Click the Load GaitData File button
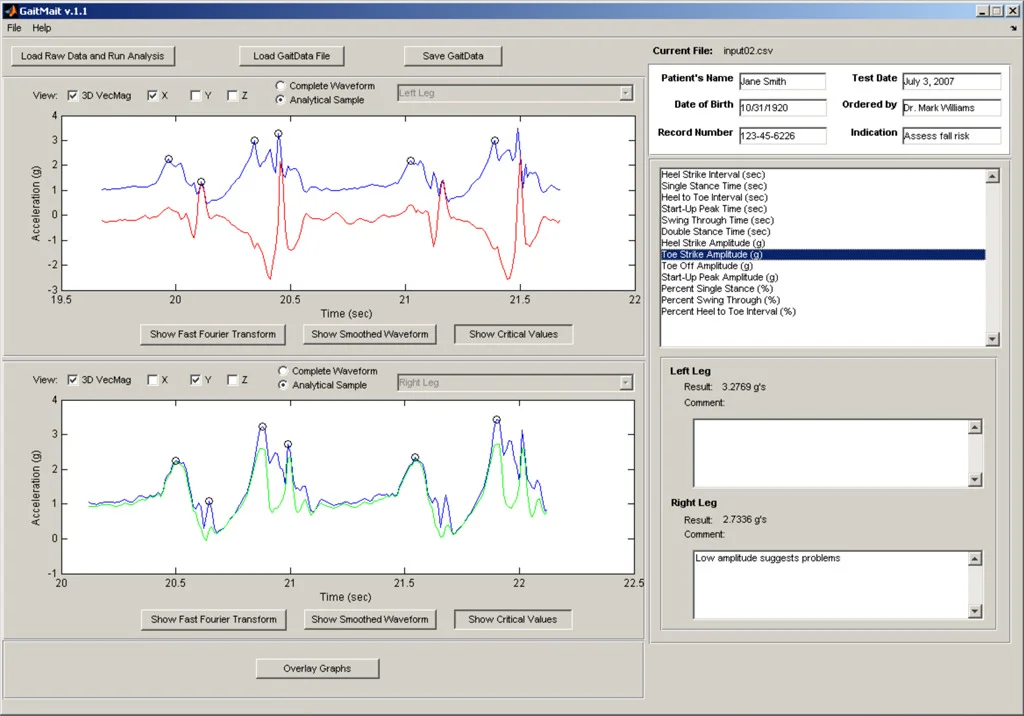The height and width of the screenshot is (716, 1024). 291,56
